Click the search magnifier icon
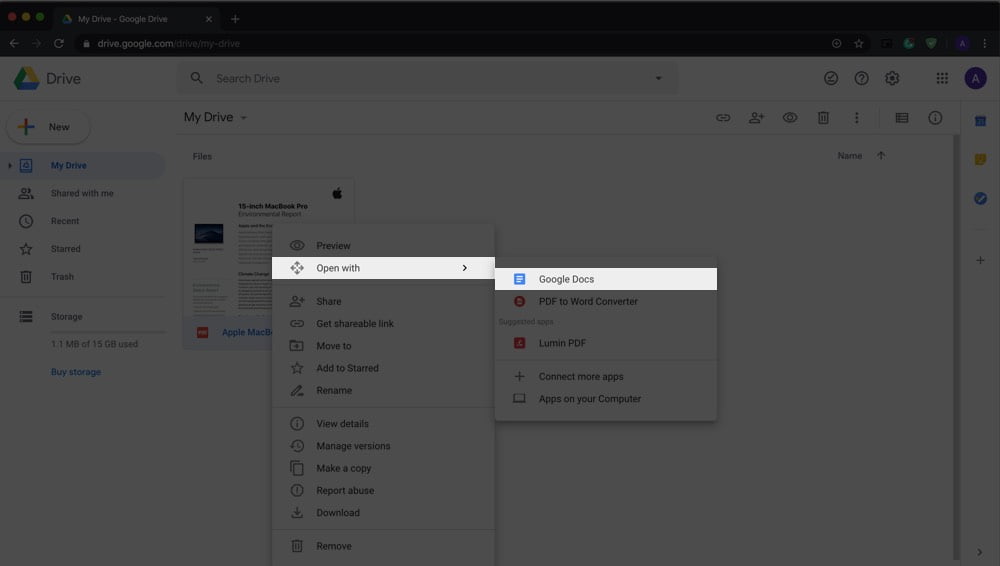Image resolution: width=1000 pixels, height=566 pixels. (196, 78)
